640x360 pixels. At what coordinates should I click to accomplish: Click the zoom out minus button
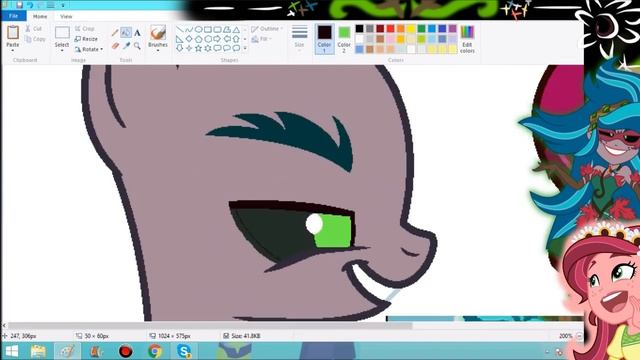579,336
